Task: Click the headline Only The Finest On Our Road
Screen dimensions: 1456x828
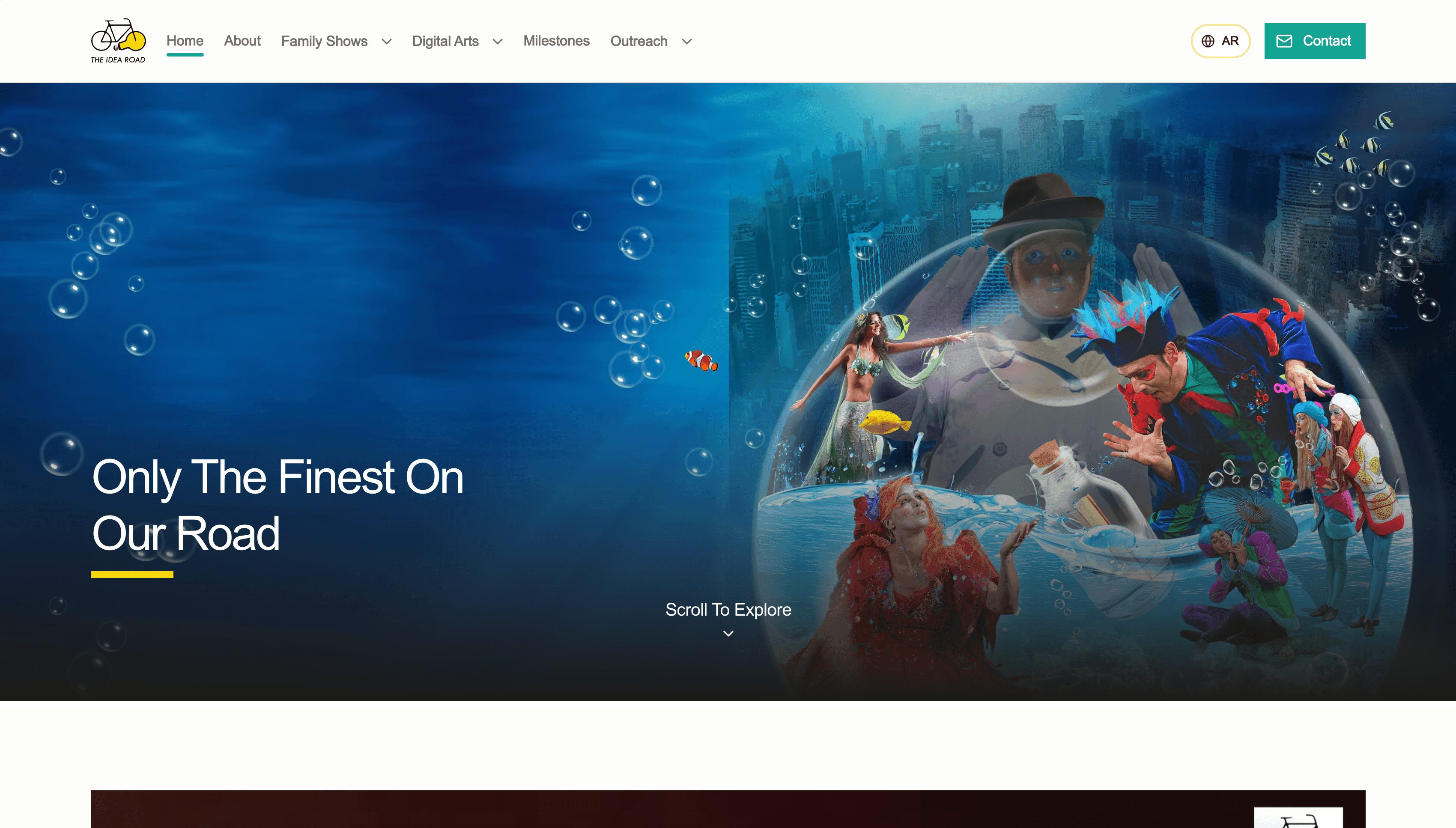Action: (277, 505)
